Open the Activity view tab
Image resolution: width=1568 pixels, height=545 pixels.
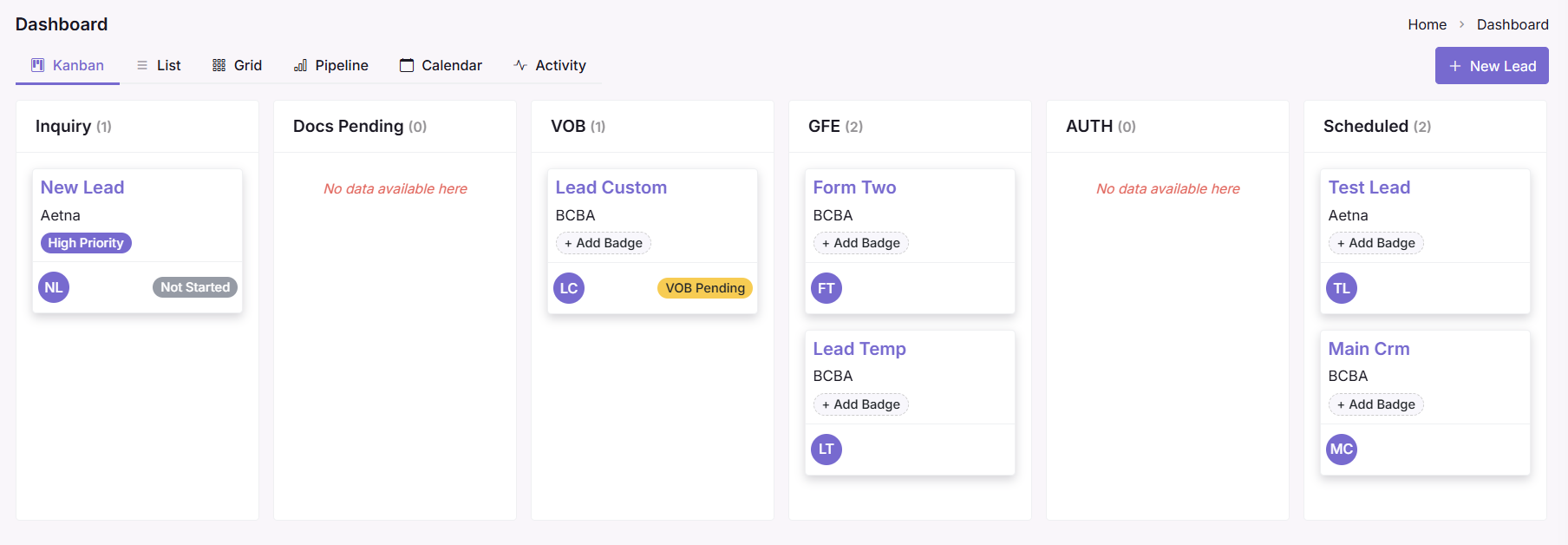(550, 66)
